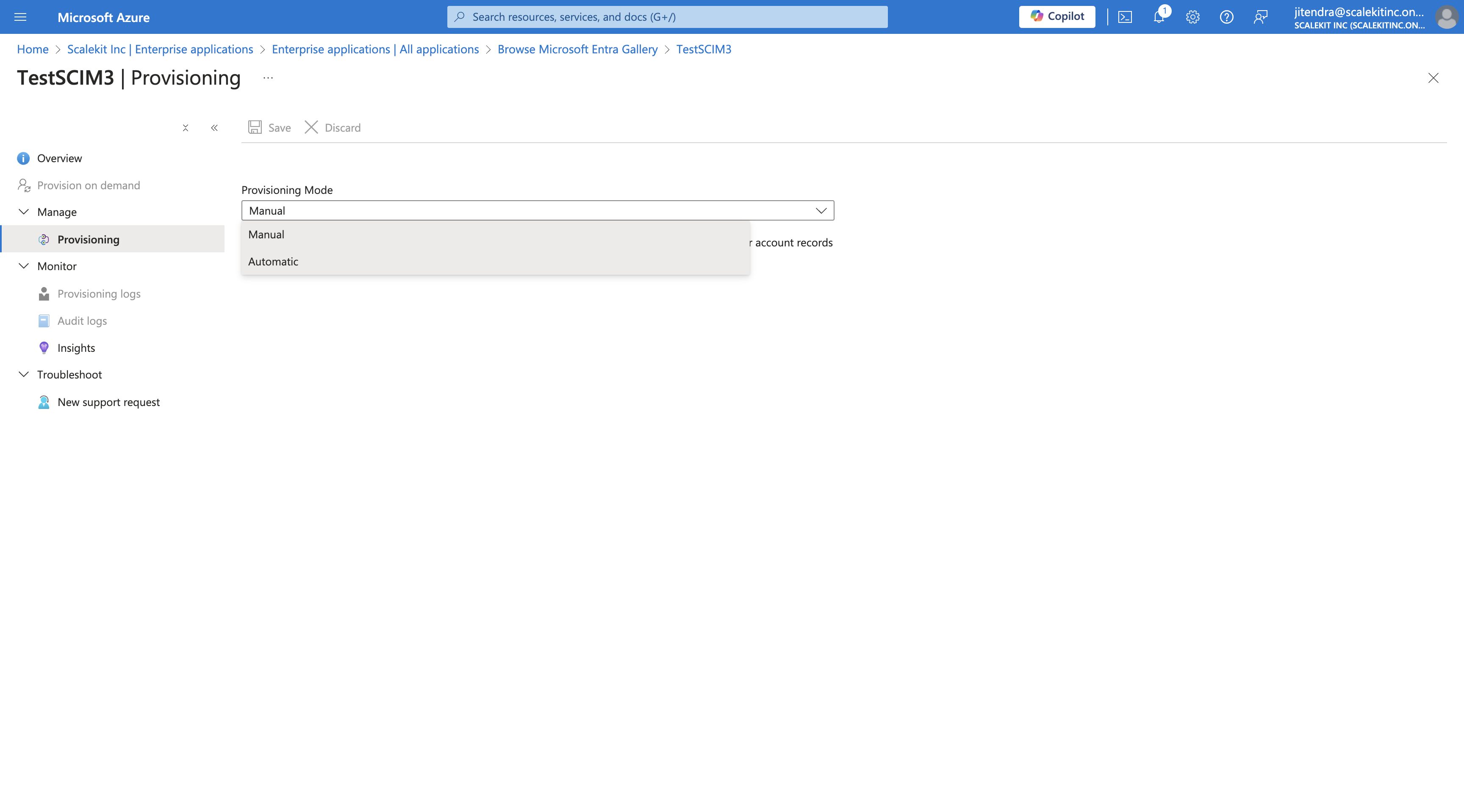Screen dimensions: 1464x812
Task: Open the feedback icon
Action: click(x=1261, y=17)
